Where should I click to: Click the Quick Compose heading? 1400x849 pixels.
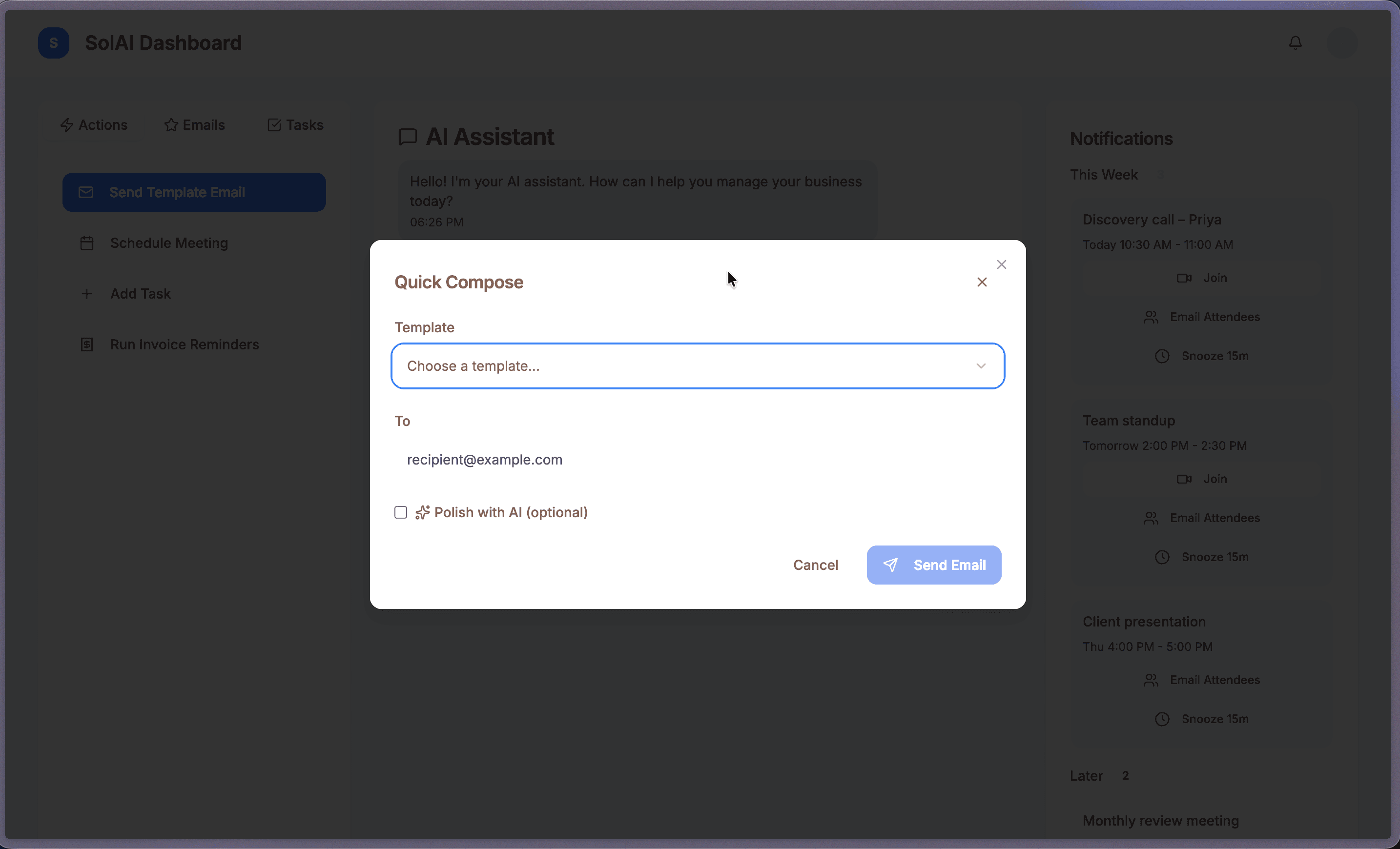pos(458,282)
